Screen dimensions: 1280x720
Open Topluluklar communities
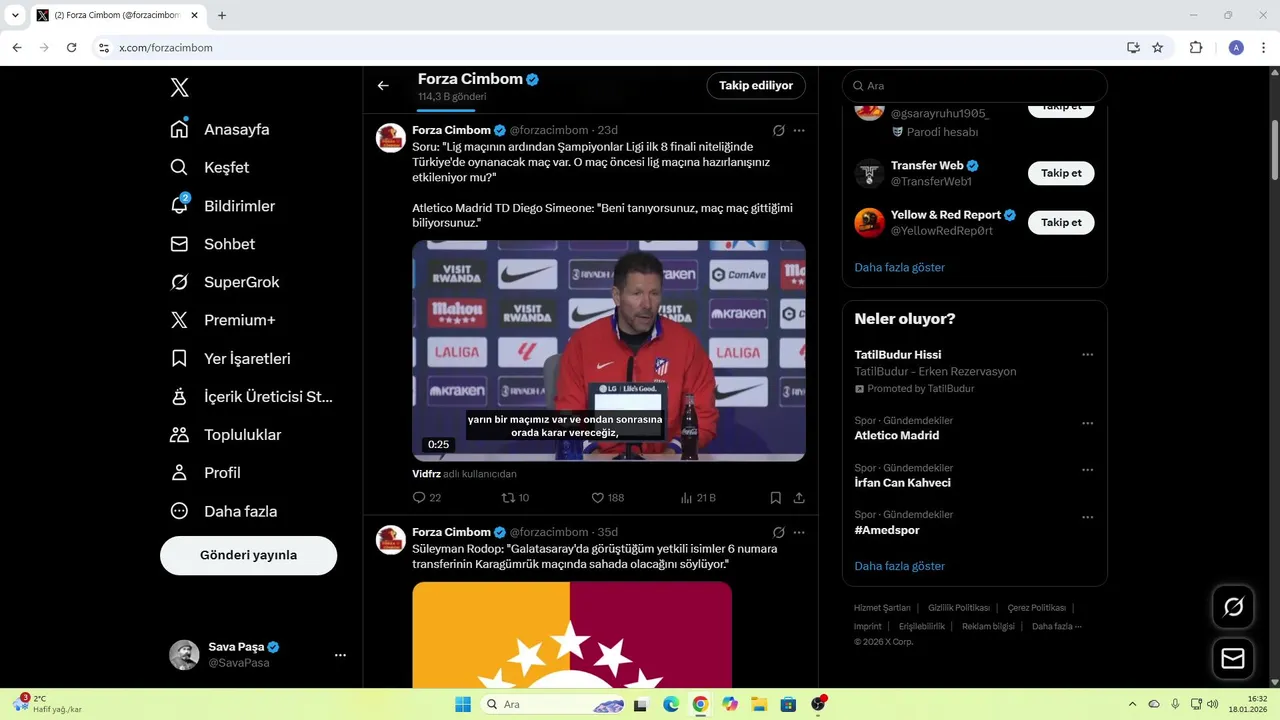click(226, 435)
